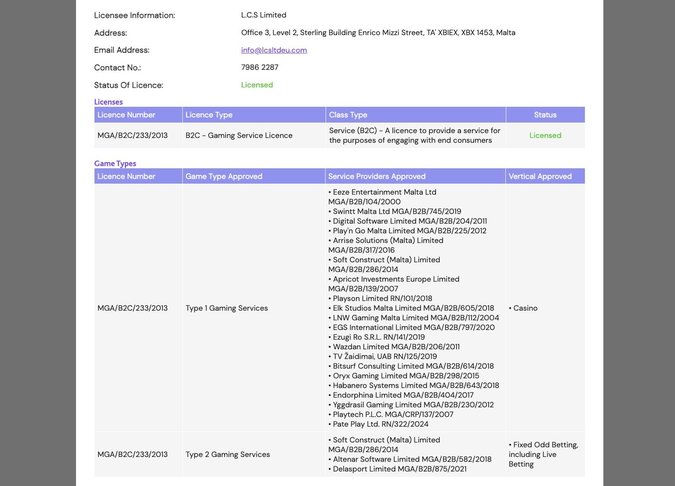Click 'Eeze Entertainment Malta Ltd' provider entry
Image resolution: width=675 pixels, height=486 pixels.
382,197
